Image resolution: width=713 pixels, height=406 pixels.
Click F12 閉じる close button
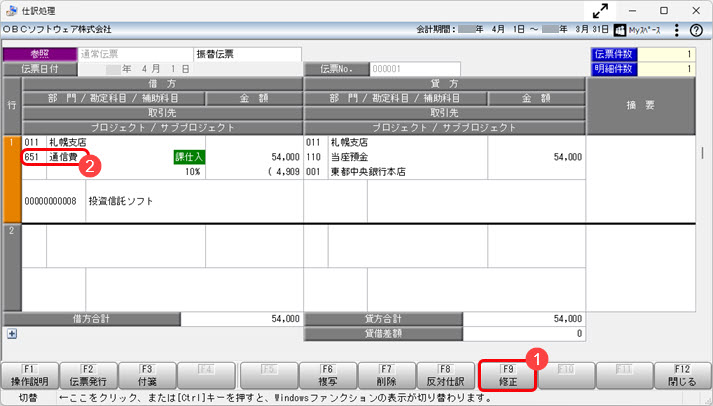(682, 376)
